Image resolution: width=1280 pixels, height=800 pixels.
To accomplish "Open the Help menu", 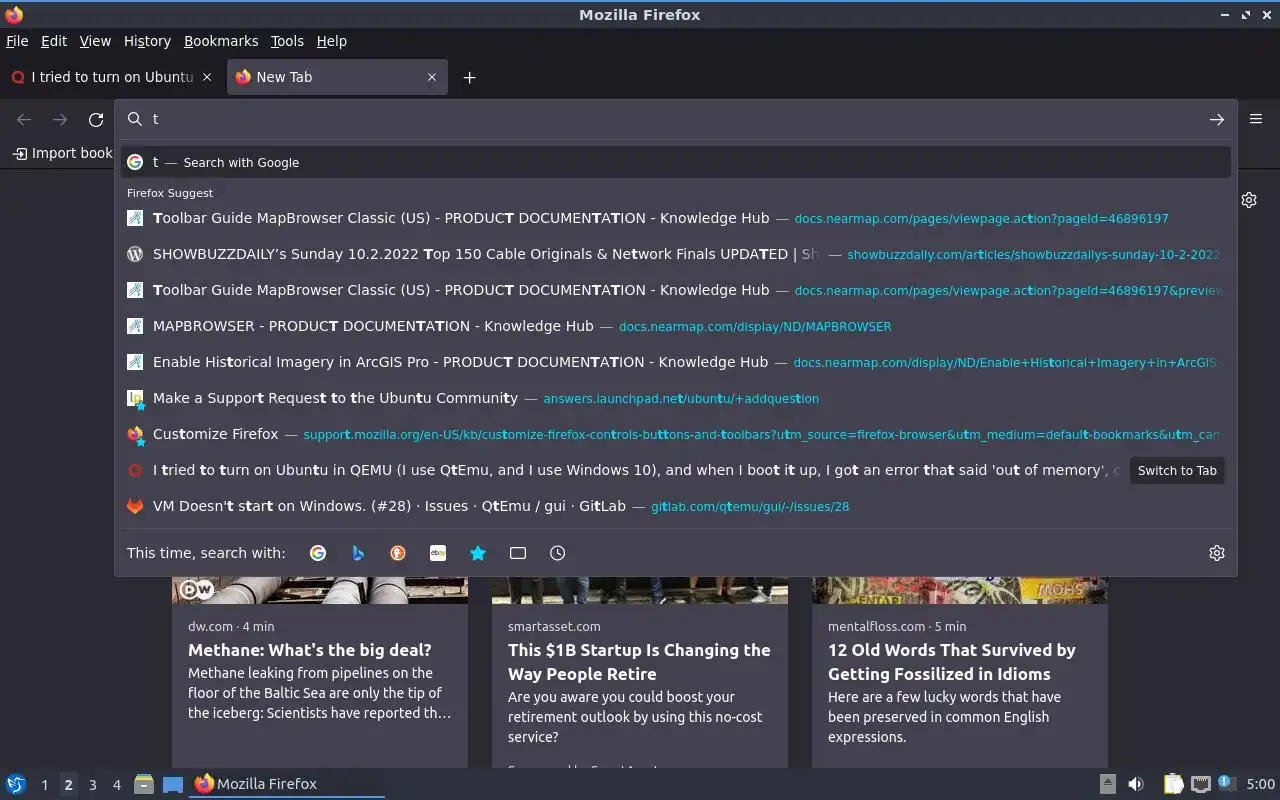I will [x=331, y=41].
